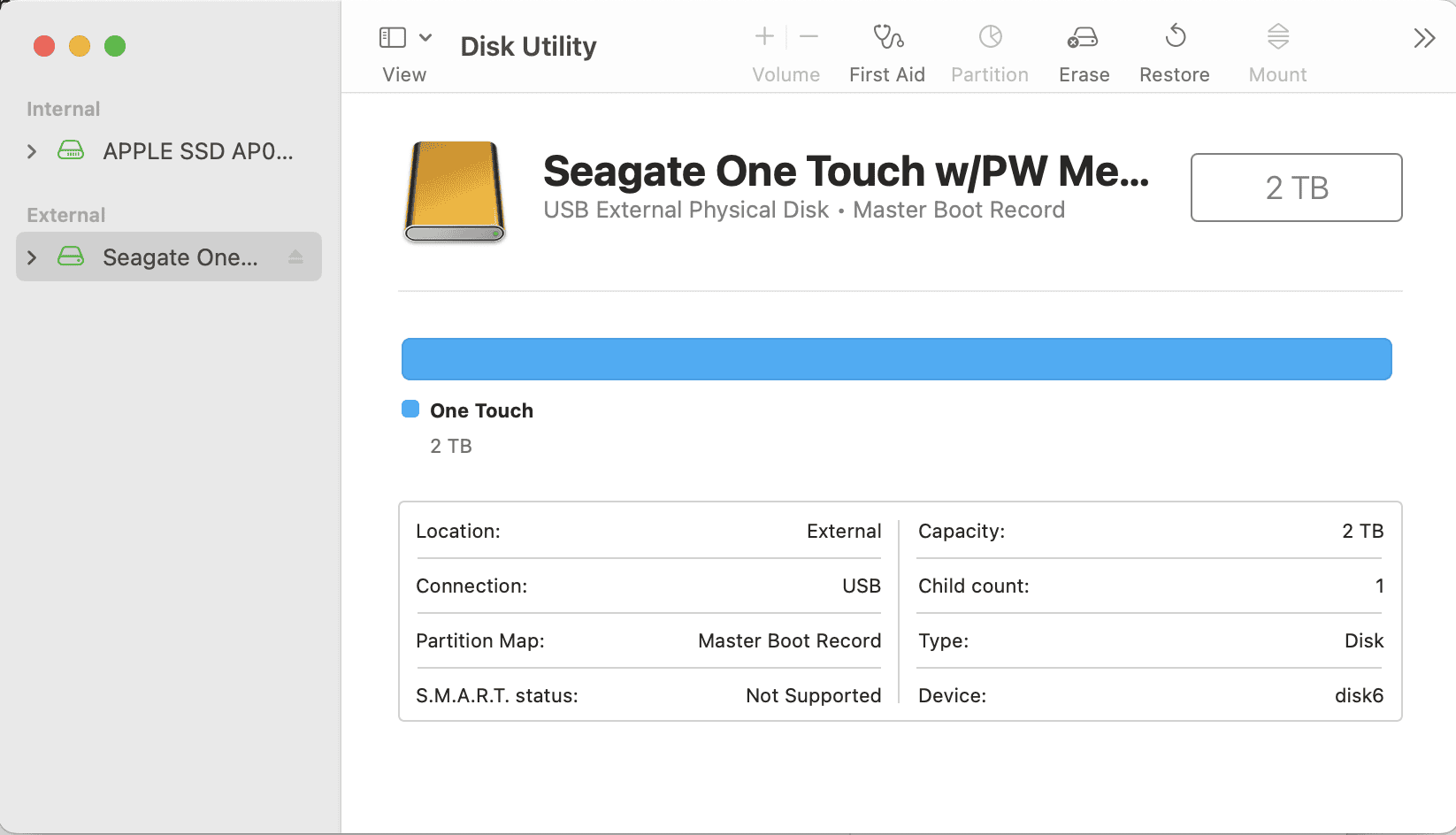This screenshot has height=835, width=1456.
Task: Select the Erase tool
Action: [1083, 49]
